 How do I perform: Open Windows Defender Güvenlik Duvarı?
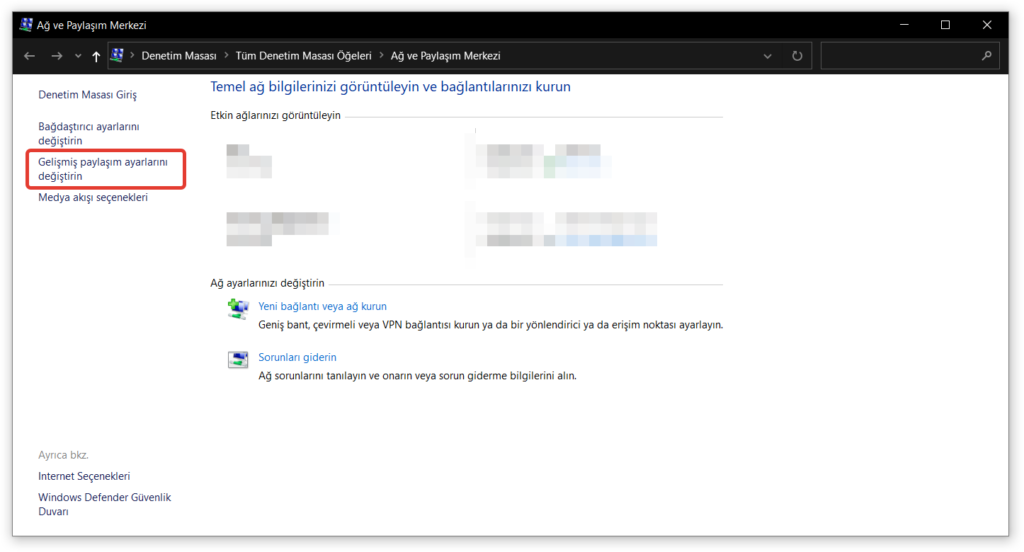(x=104, y=504)
